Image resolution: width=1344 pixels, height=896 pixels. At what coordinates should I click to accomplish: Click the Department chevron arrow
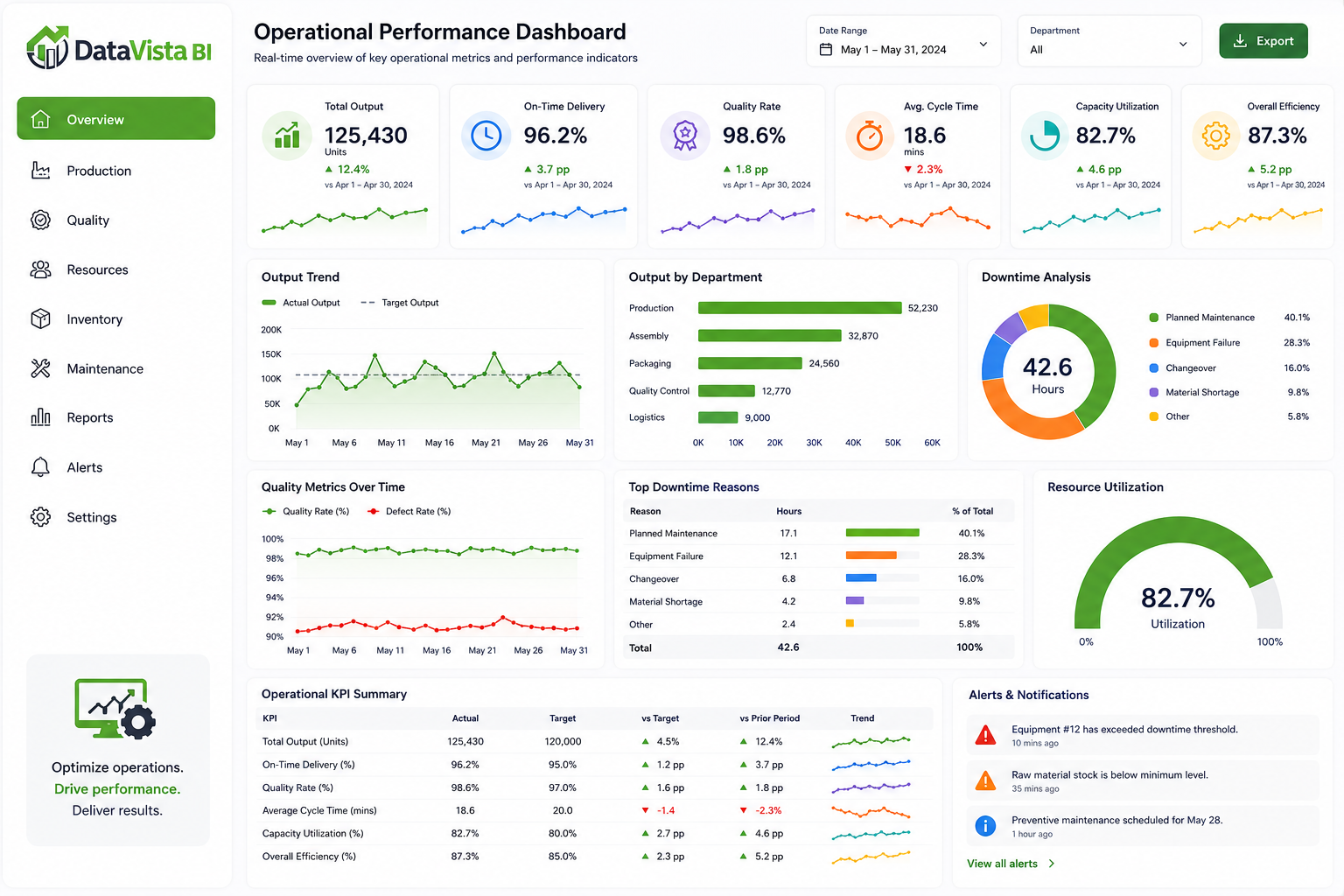(x=1183, y=45)
